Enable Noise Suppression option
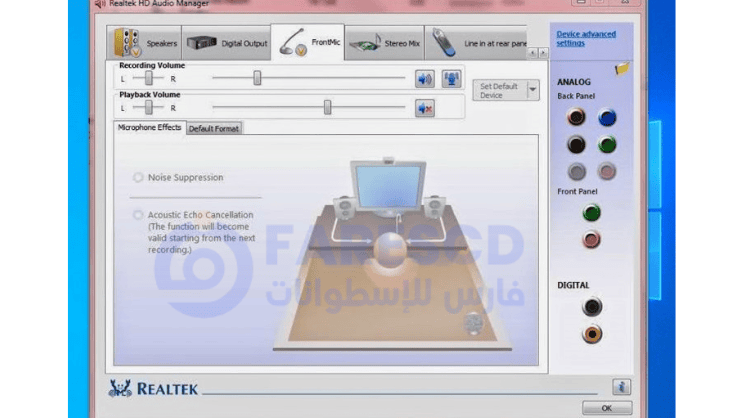The image size is (743, 418). coord(138,178)
